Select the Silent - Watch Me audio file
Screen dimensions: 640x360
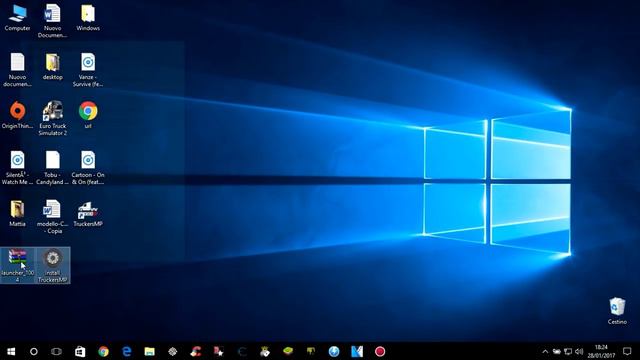(17, 168)
